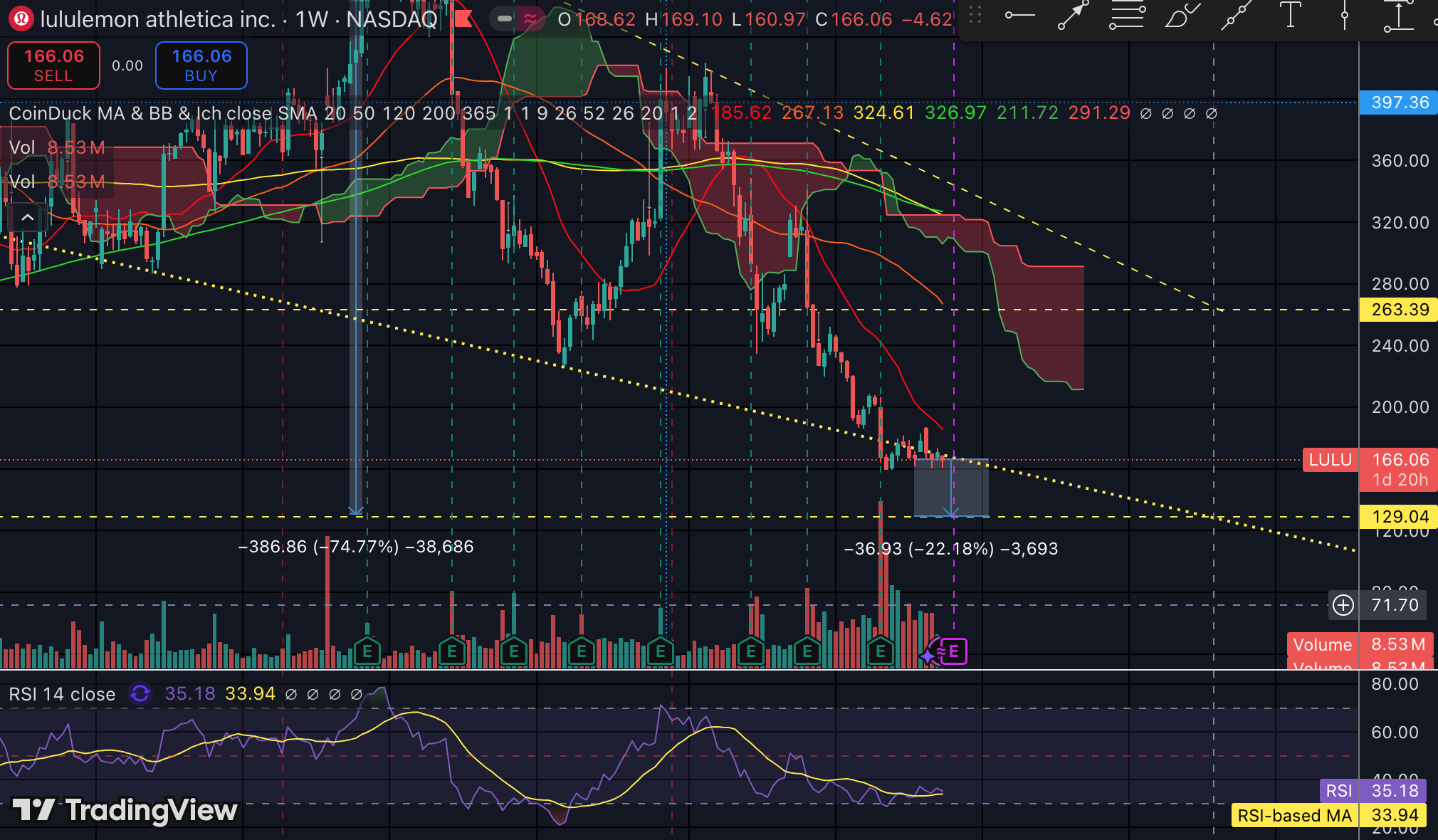Click the yellow RSI-based MA scale label

pos(1295,815)
